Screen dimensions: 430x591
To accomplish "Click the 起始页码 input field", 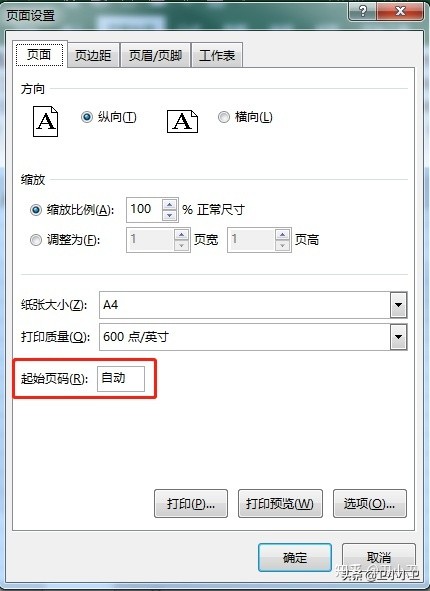I will (x=121, y=378).
